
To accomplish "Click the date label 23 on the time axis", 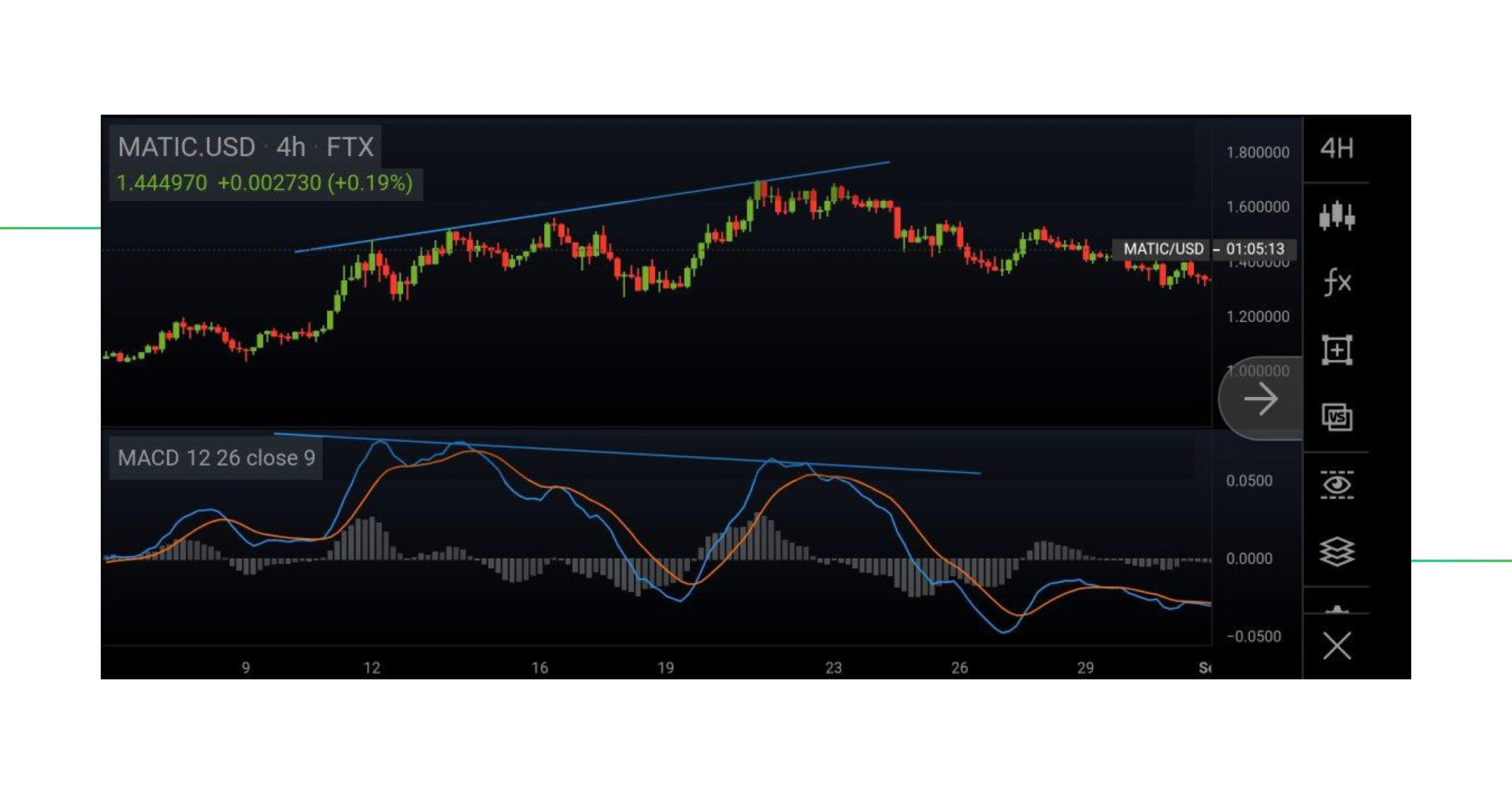I will click(832, 668).
